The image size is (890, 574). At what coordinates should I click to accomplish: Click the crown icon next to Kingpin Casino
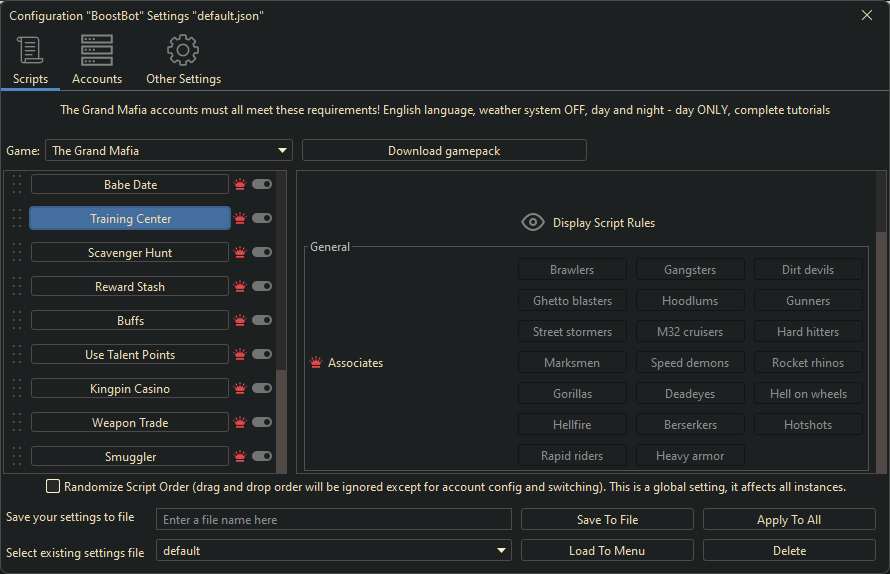click(x=240, y=389)
